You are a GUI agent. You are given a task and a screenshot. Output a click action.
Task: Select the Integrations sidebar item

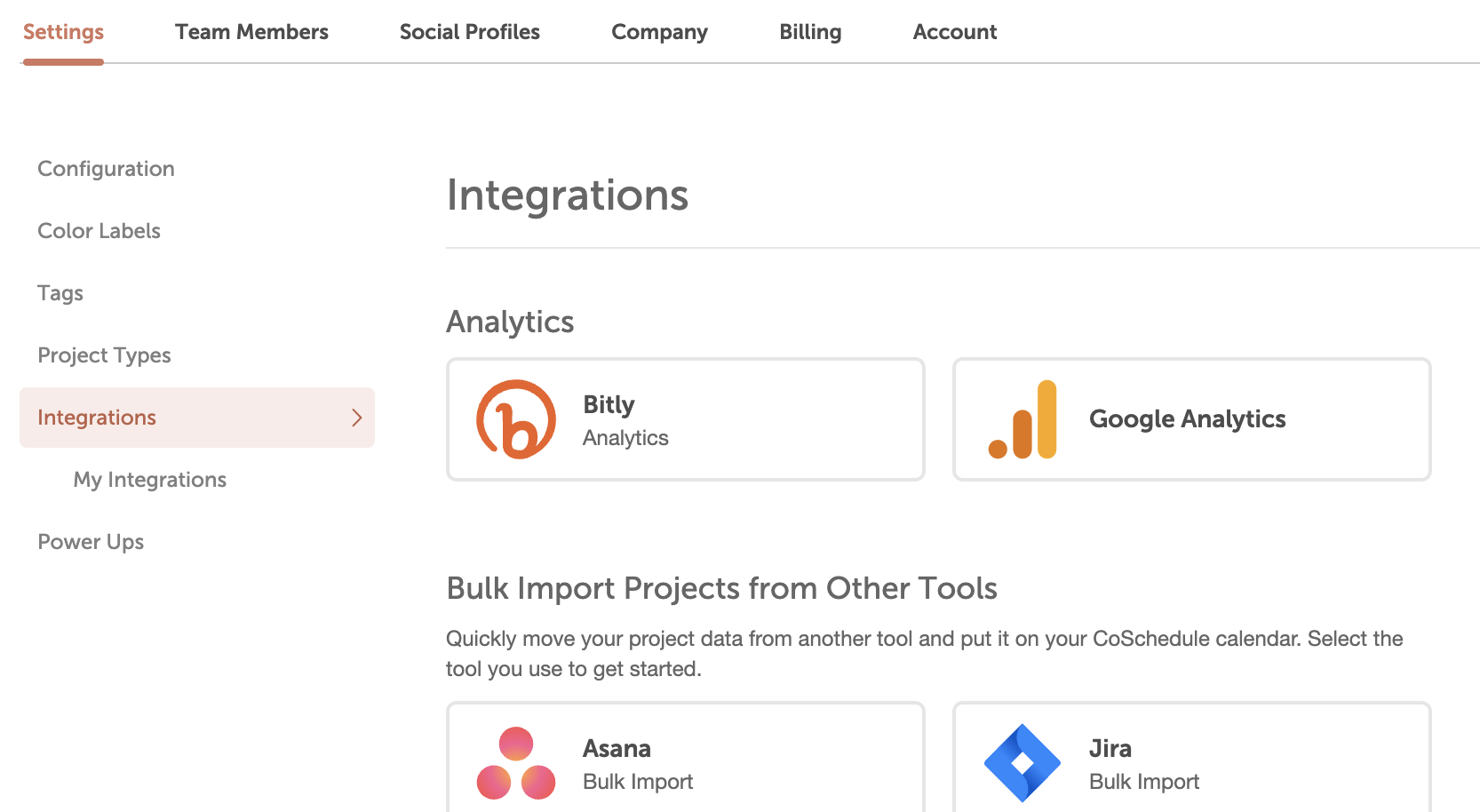tap(197, 418)
